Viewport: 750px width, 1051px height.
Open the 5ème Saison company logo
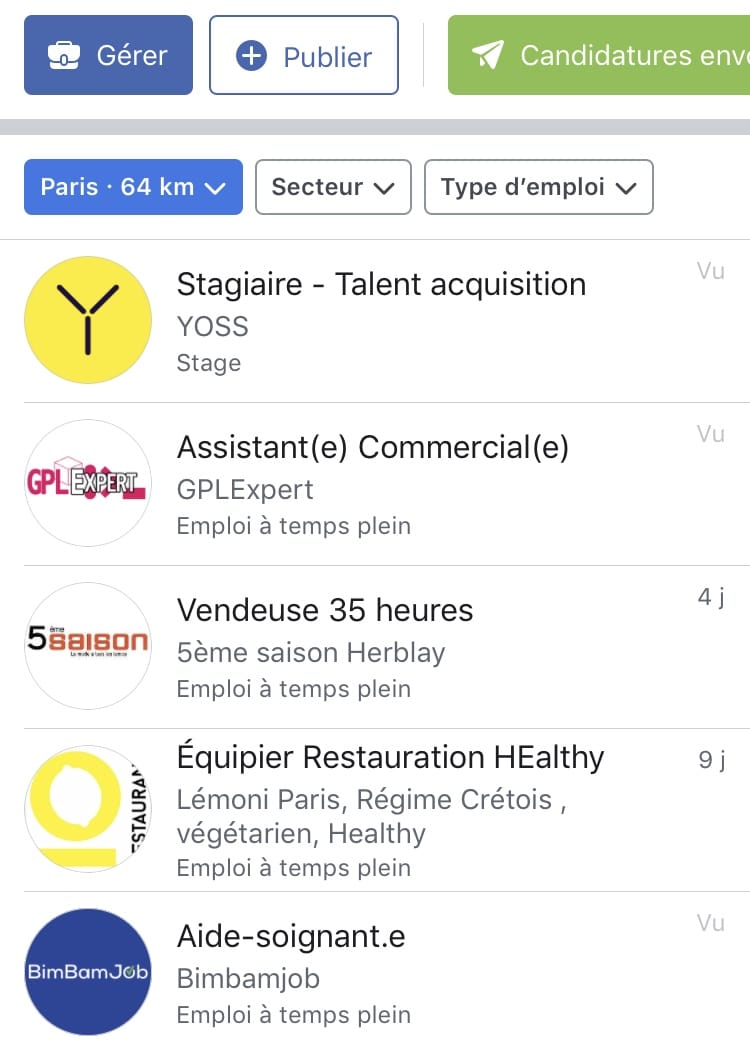coord(88,645)
